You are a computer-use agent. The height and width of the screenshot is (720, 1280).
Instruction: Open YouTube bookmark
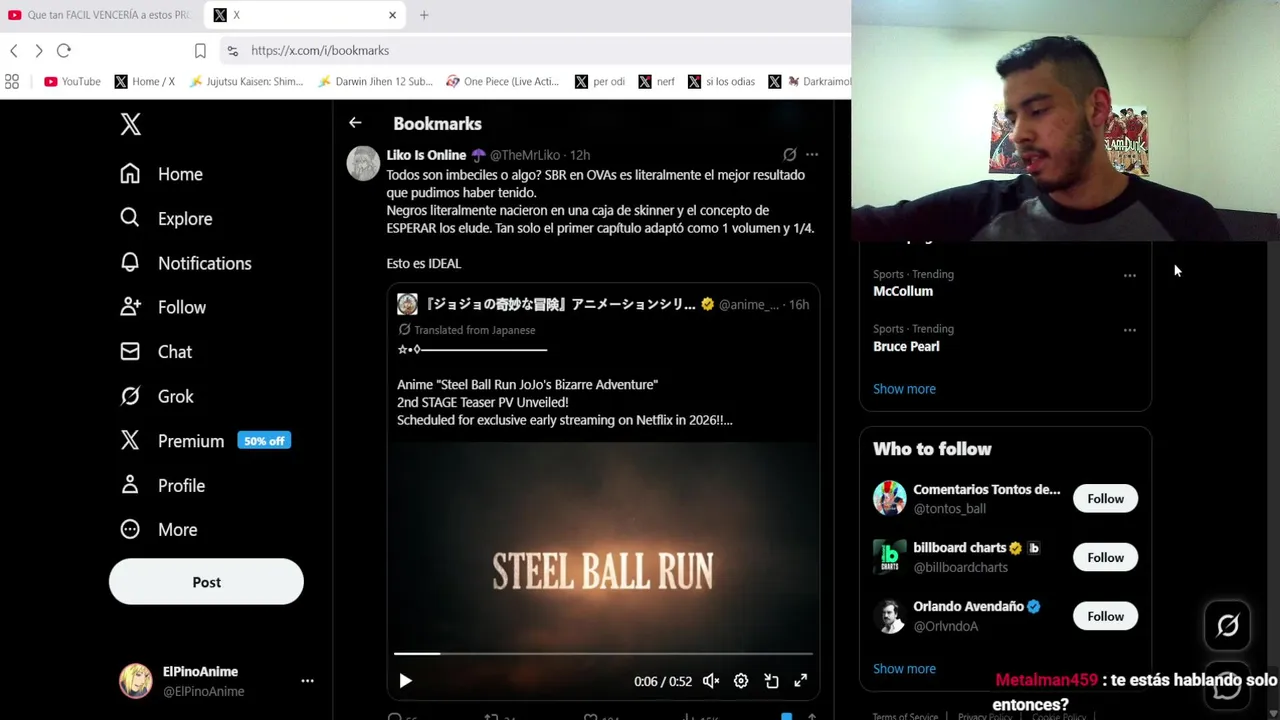72,82
